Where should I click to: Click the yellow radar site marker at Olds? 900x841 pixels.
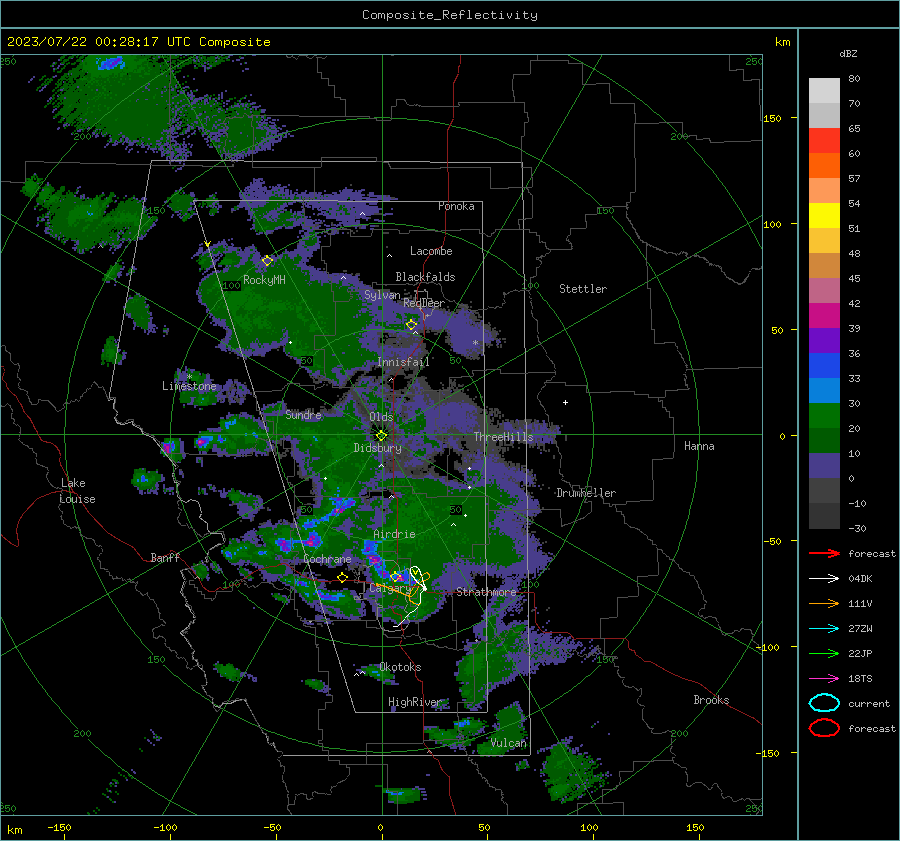point(381,435)
